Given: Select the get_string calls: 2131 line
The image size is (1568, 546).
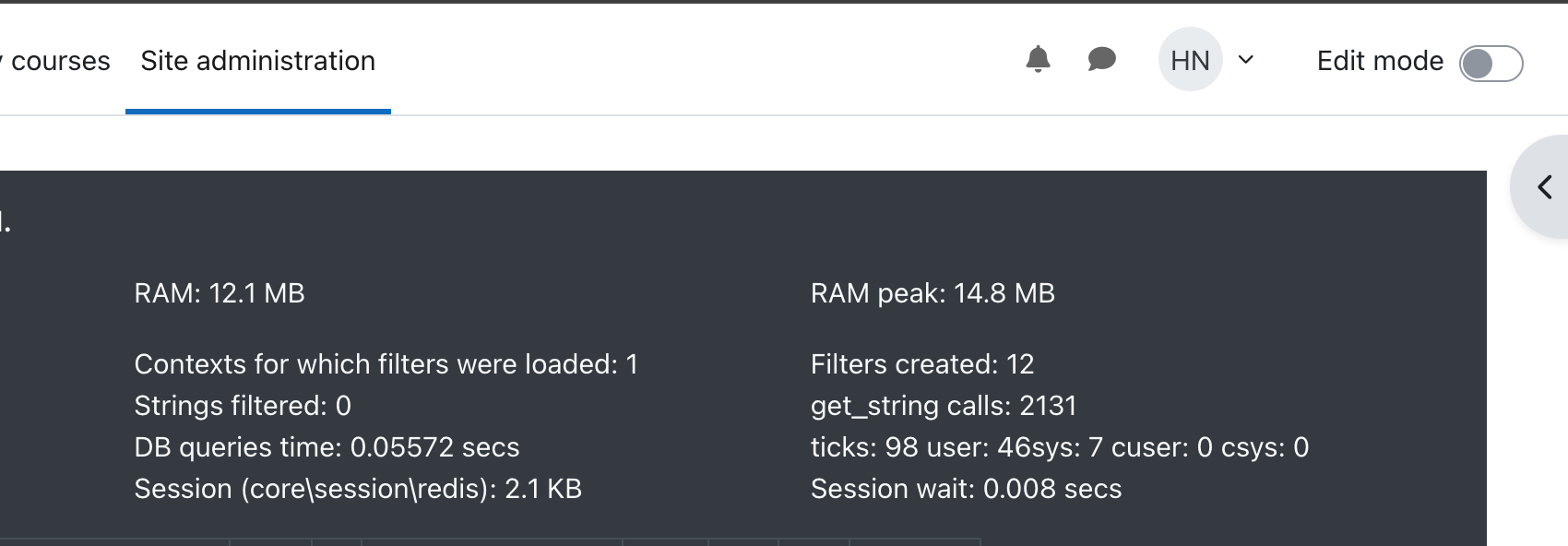Looking at the screenshot, I should tap(944, 406).
